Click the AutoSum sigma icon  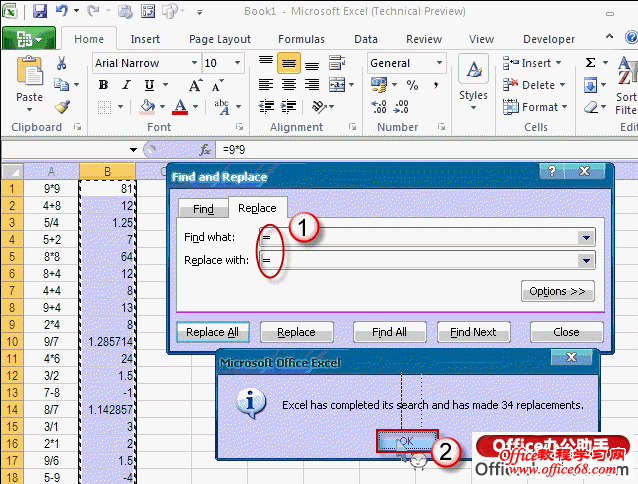coord(590,63)
